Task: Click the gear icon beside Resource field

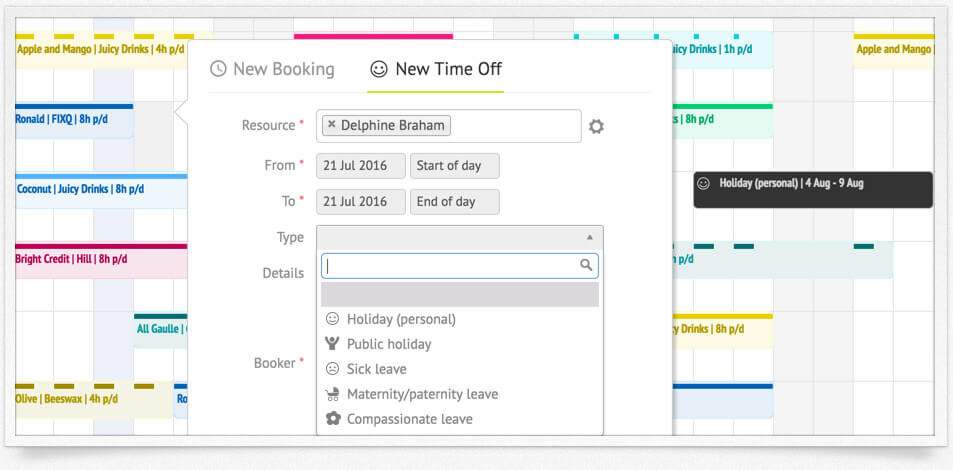Action: click(x=596, y=126)
